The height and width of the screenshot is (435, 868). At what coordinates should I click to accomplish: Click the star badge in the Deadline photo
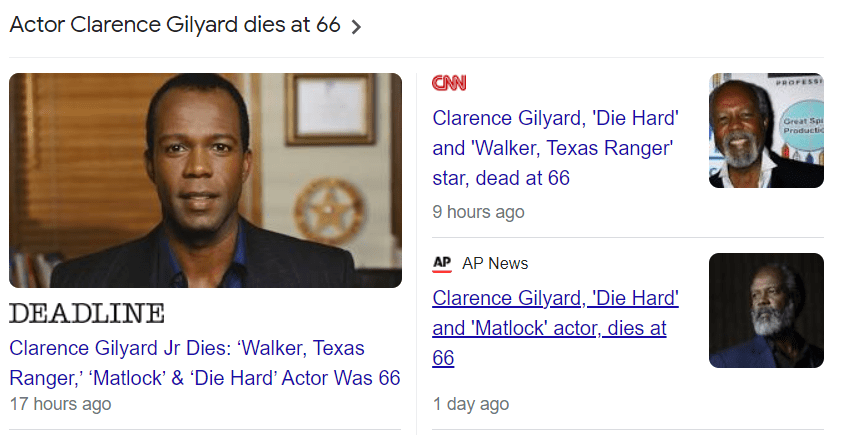(329, 211)
